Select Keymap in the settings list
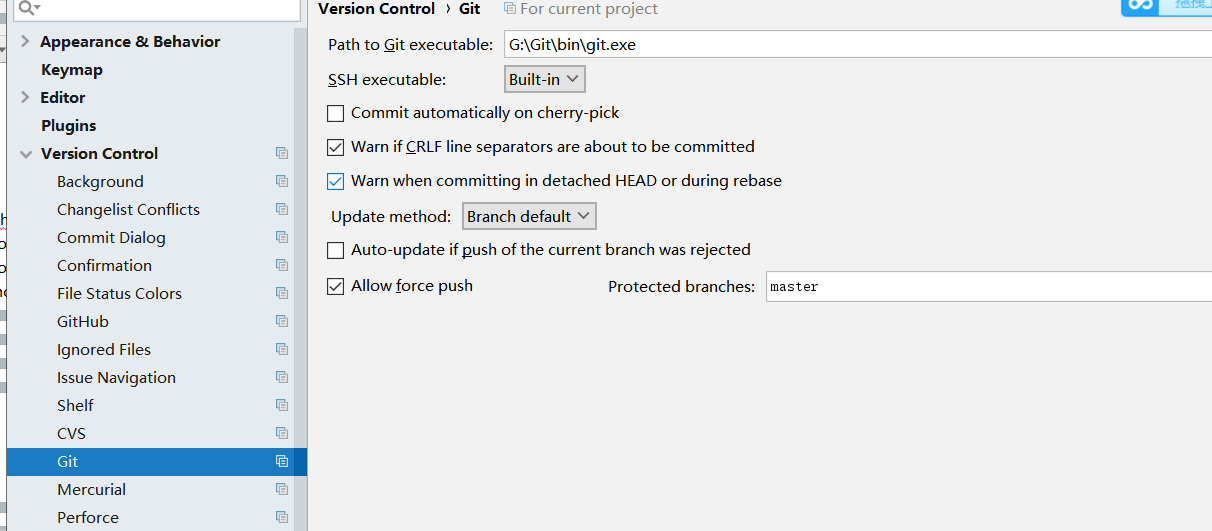Image resolution: width=1212 pixels, height=531 pixels. (72, 69)
